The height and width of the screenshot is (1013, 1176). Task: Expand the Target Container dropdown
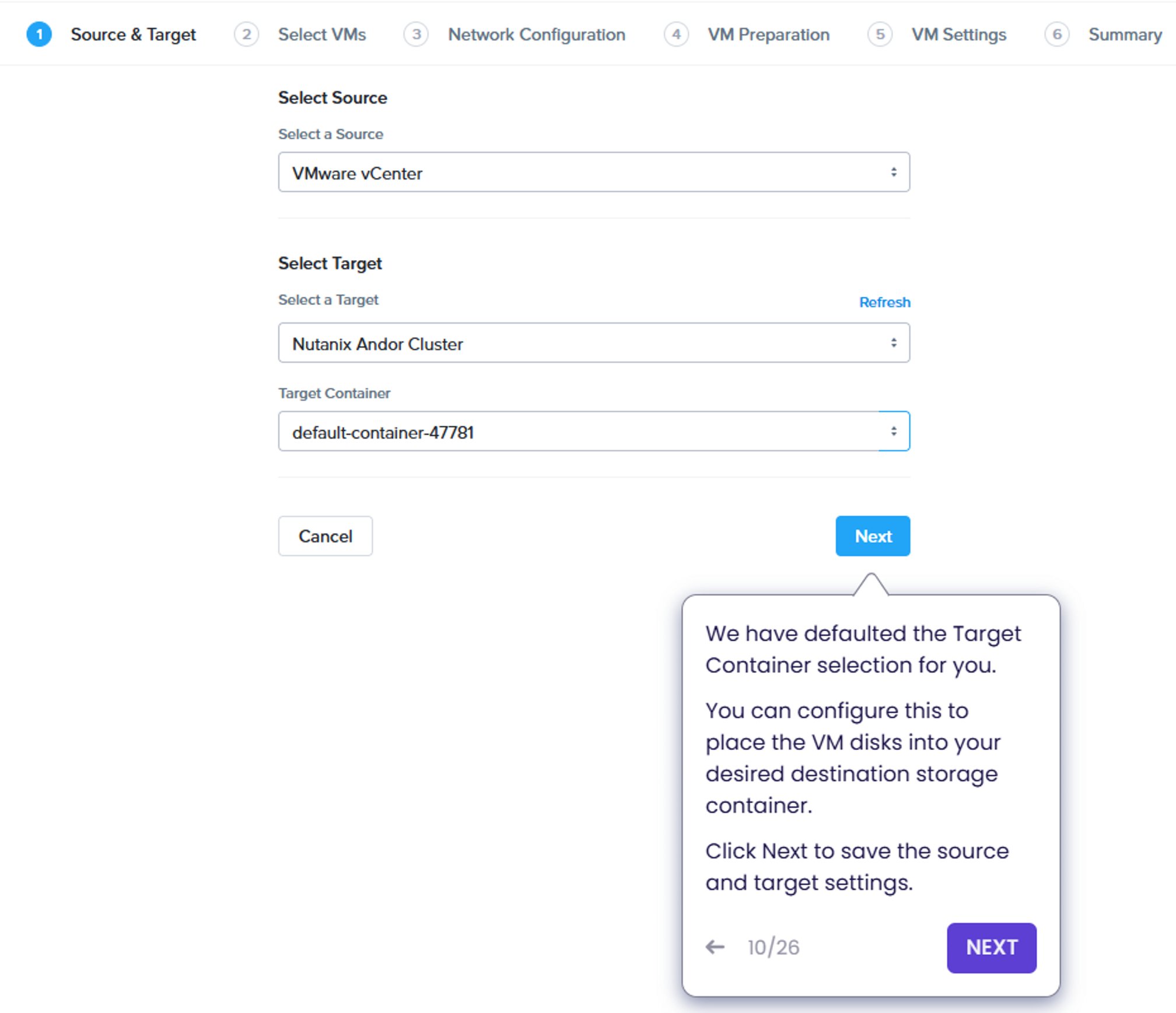593,432
